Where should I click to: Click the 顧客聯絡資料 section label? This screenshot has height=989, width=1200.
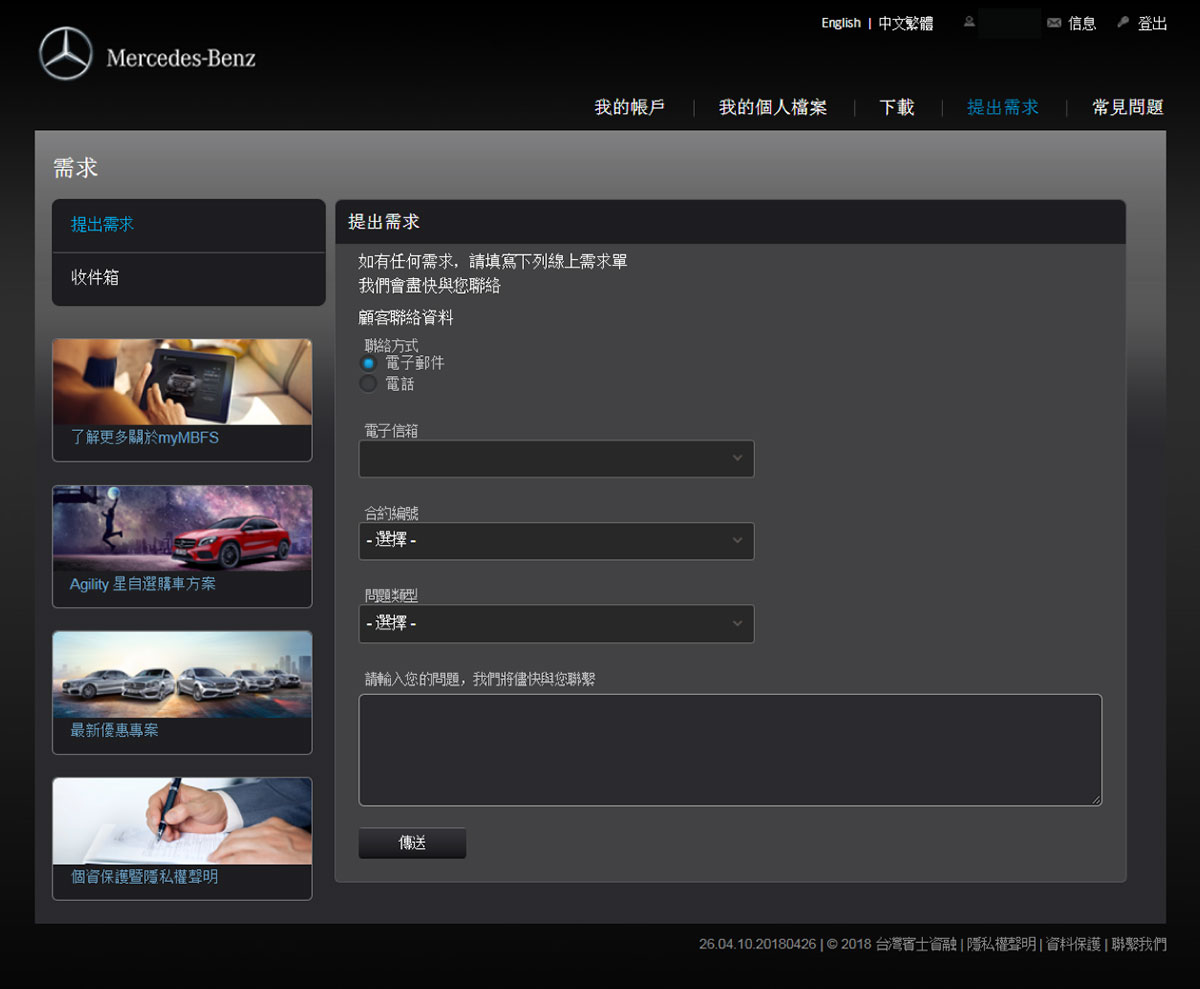coord(406,318)
